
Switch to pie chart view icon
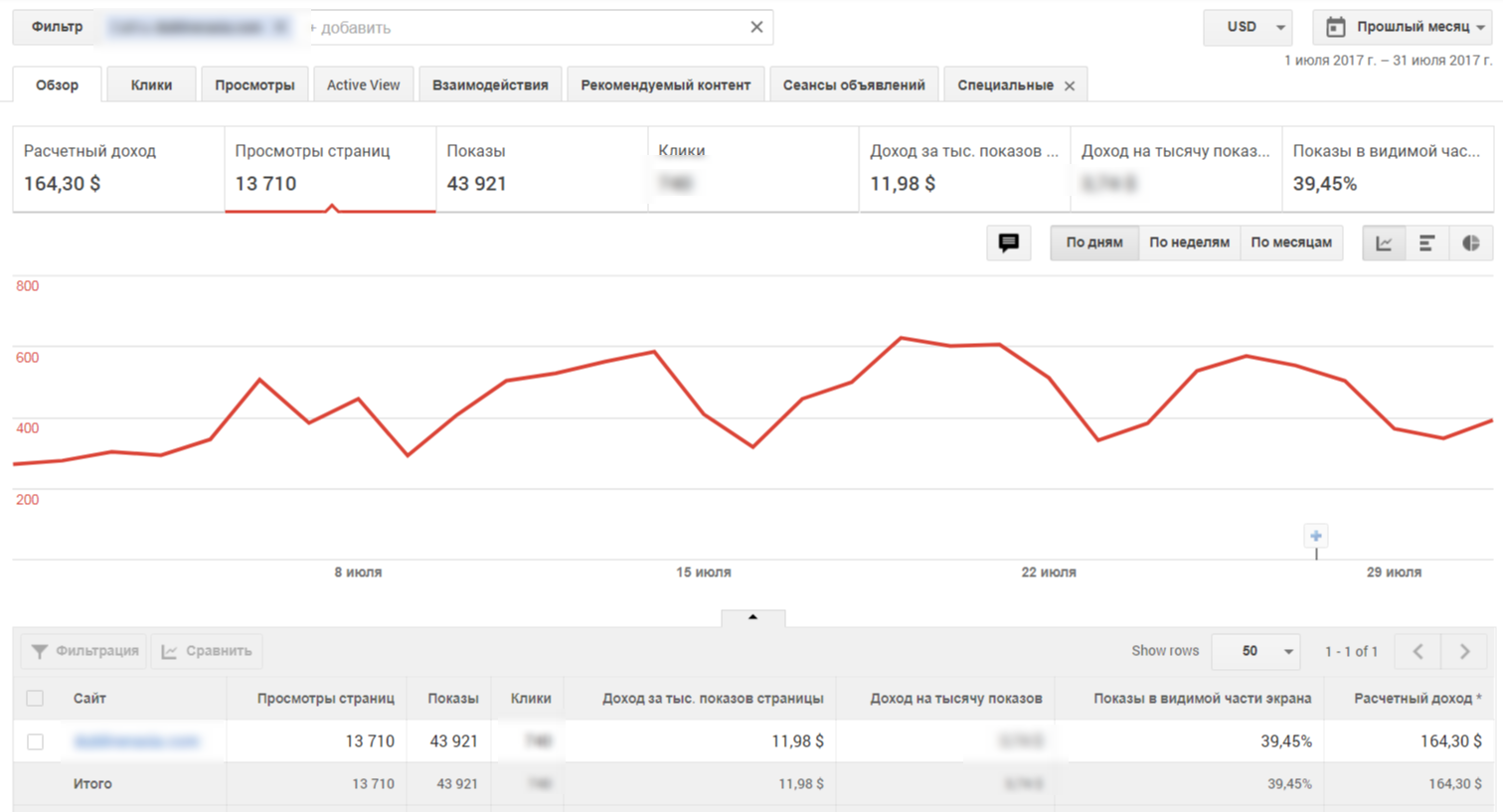[x=1470, y=243]
